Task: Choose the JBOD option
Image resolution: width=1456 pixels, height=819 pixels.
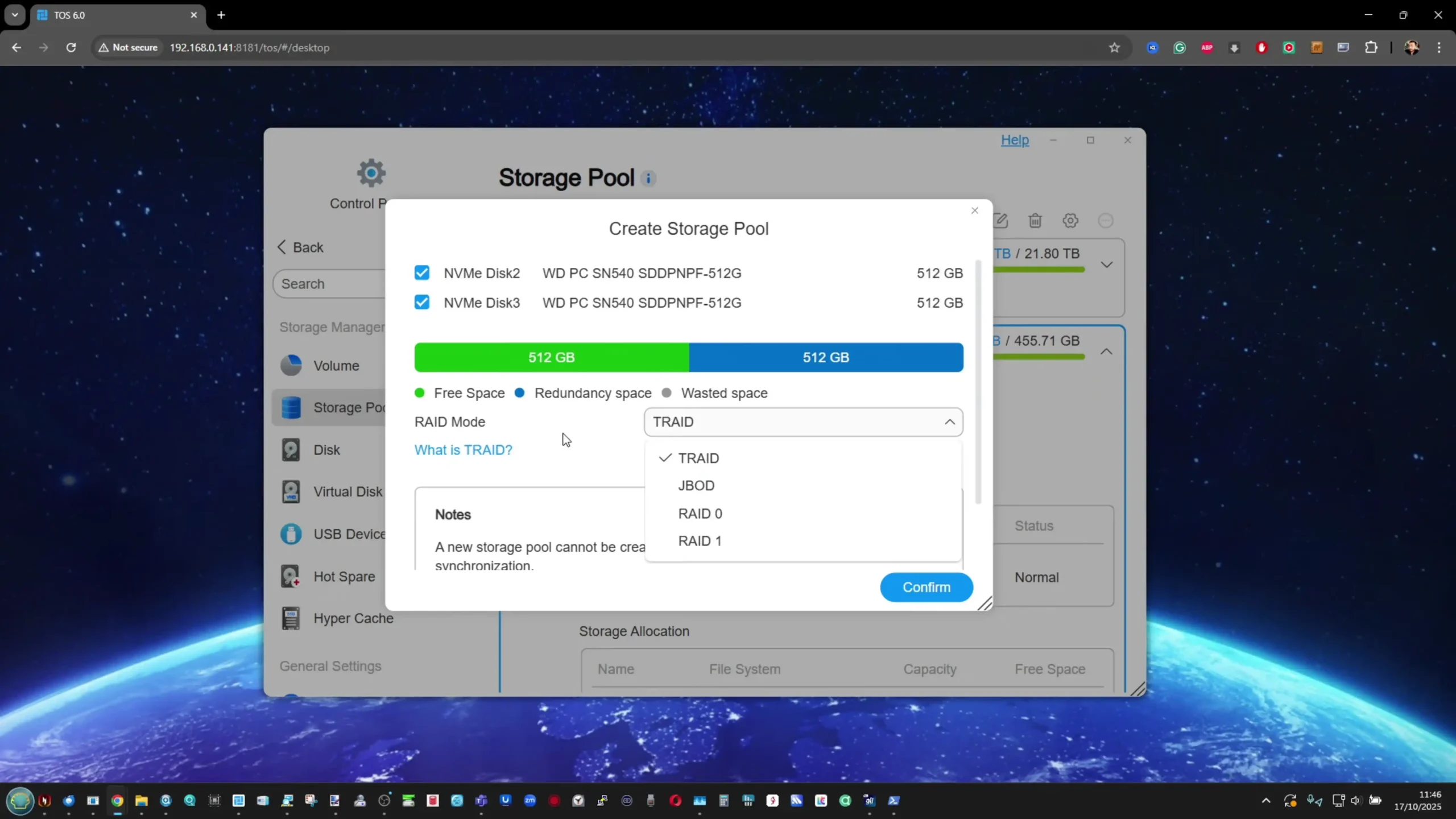Action: 696,486
